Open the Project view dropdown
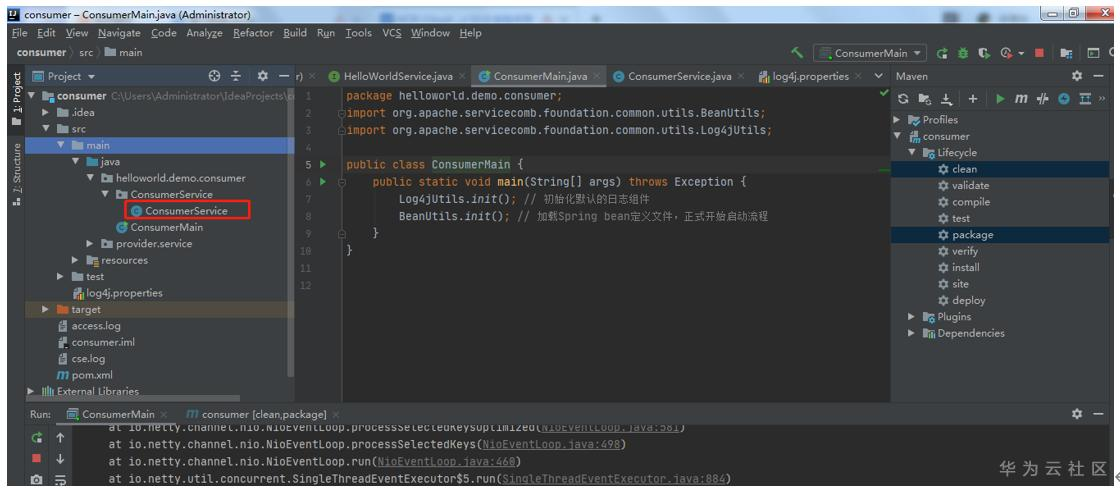Image resolution: width=1120 pixels, height=494 pixels. (x=64, y=76)
